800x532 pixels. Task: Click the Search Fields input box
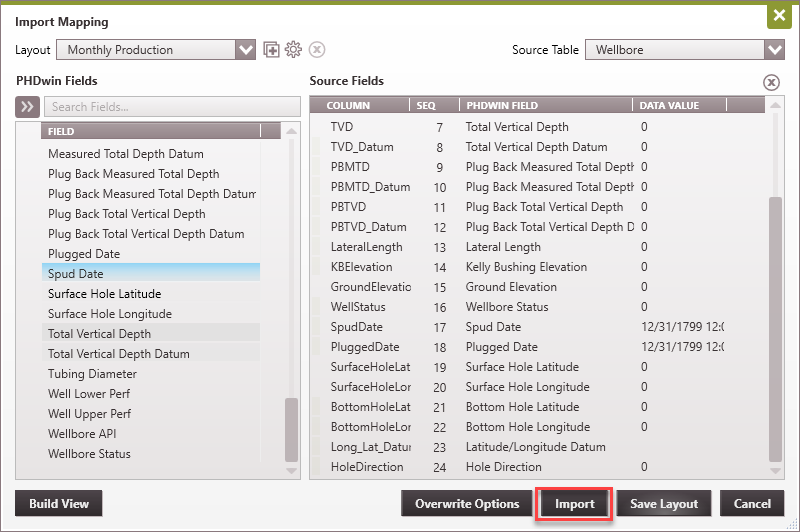pyautogui.click(x=172, y=107)
